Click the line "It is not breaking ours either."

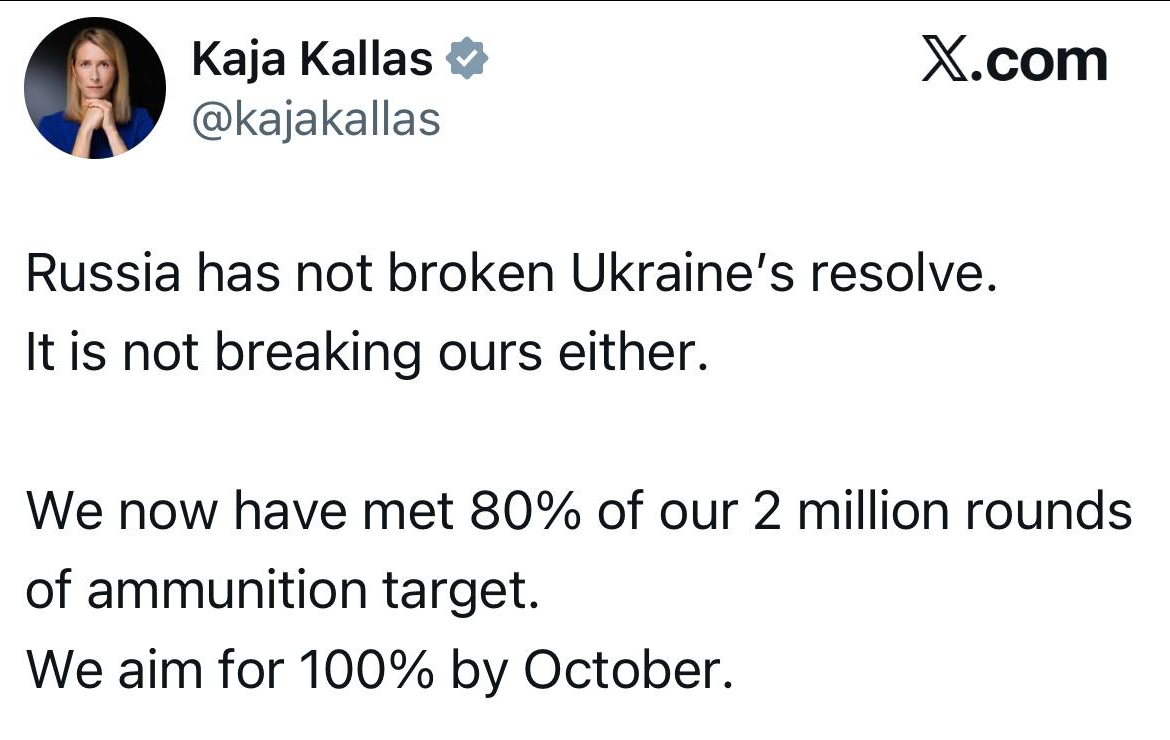tap(366, 354)
